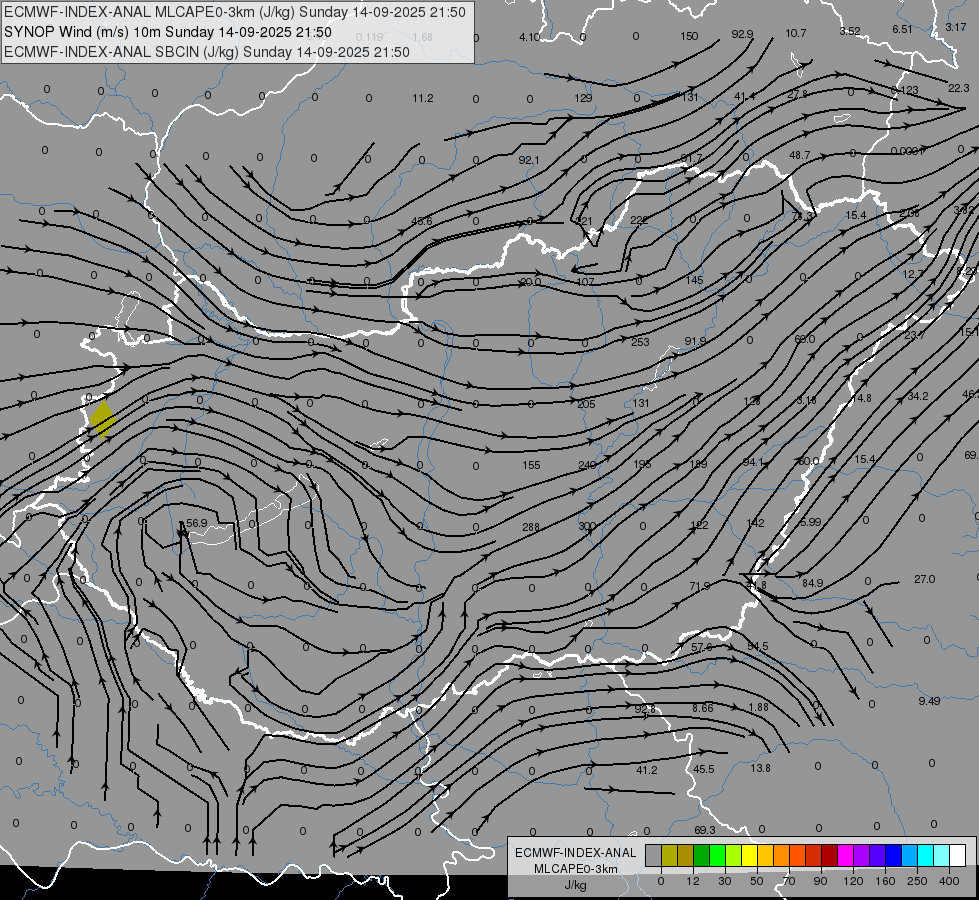Choose the pure blue legend swatch
The width and height of the screenshot is (979, 900).
pyautogui.click(x=893, y=856)
